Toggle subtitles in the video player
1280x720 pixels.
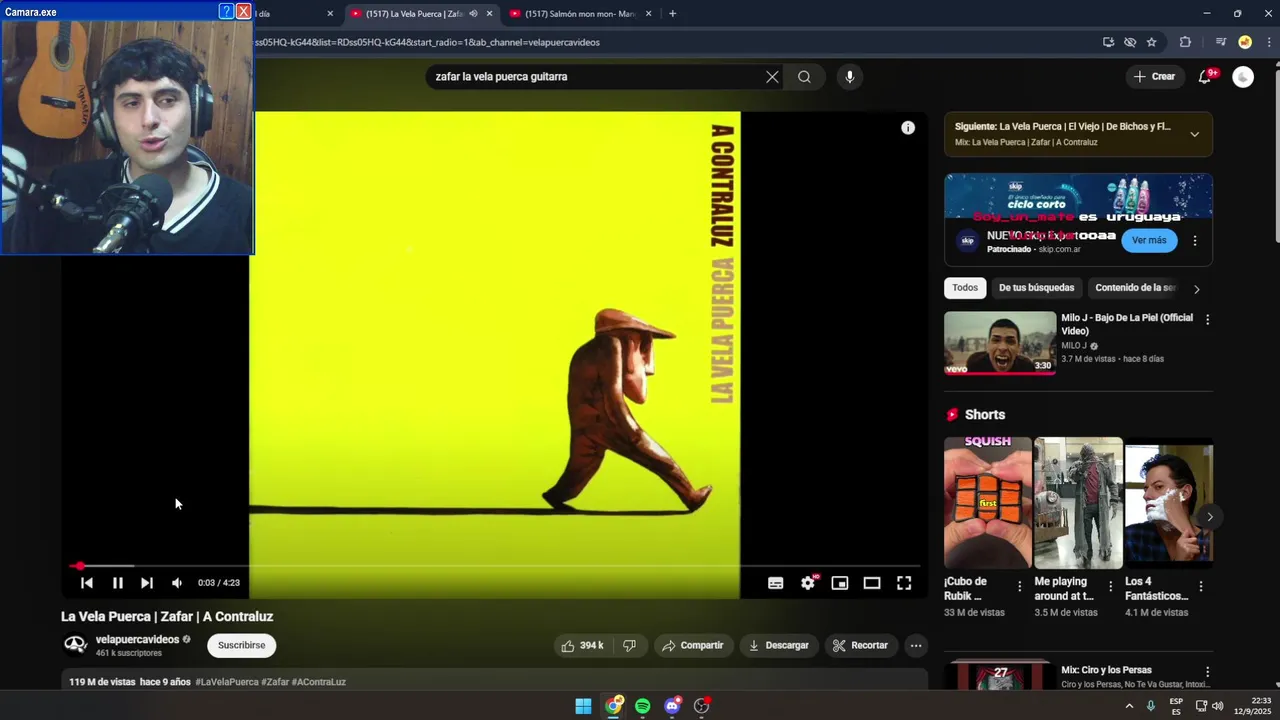tap(776, 583)
